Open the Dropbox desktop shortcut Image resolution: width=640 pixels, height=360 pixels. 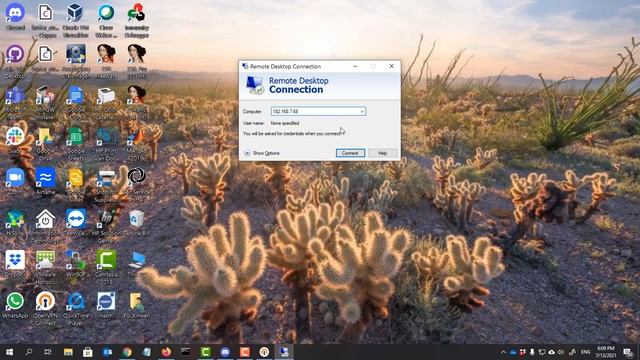point(15,264)
